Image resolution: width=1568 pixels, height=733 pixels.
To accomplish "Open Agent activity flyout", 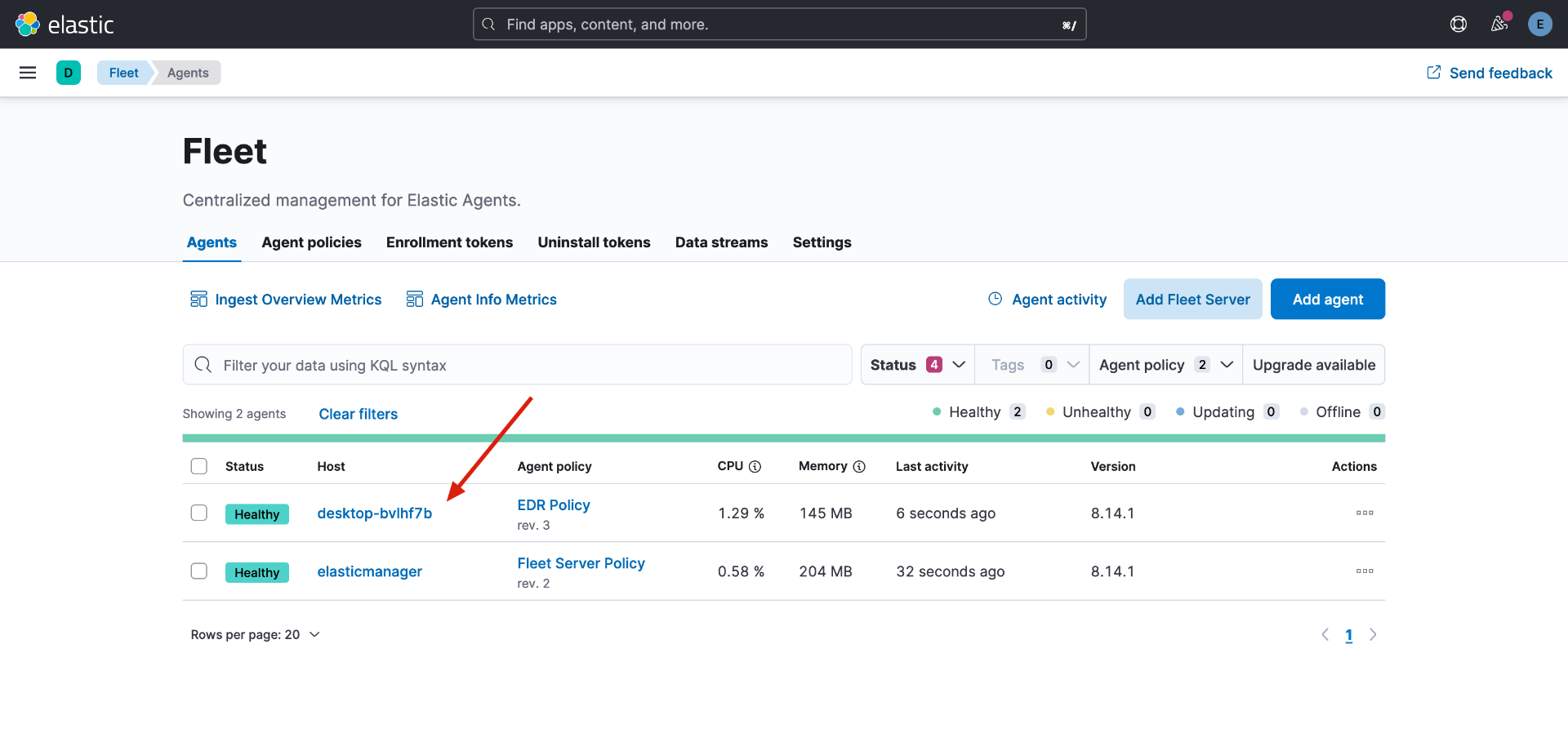I will tap(1048, 300).
